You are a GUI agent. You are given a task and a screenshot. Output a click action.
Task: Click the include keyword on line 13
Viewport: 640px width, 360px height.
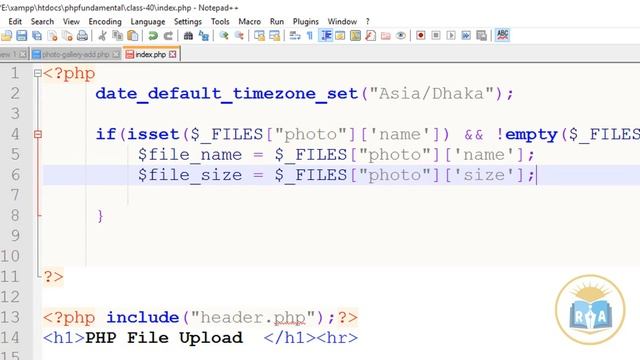coord(142,318)
